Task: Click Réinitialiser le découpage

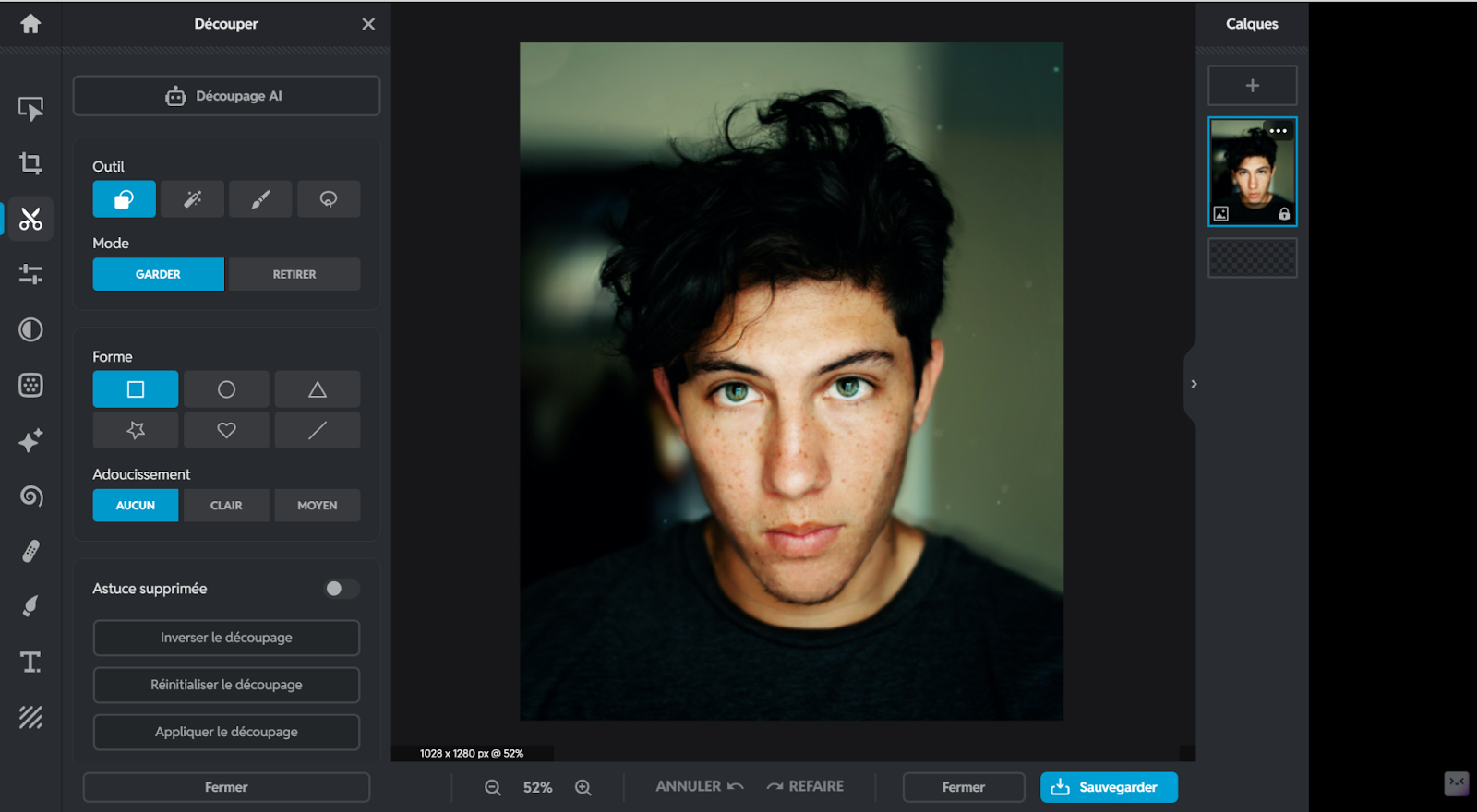Action: [226, 685]
